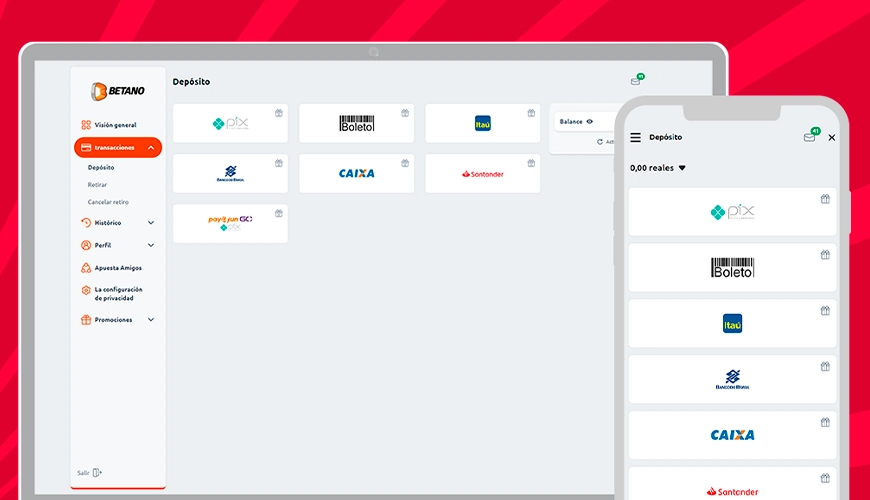Click the Perfil user icon
Image resolution: width=870 pixels, height=500 pixels.
(86, 245)
